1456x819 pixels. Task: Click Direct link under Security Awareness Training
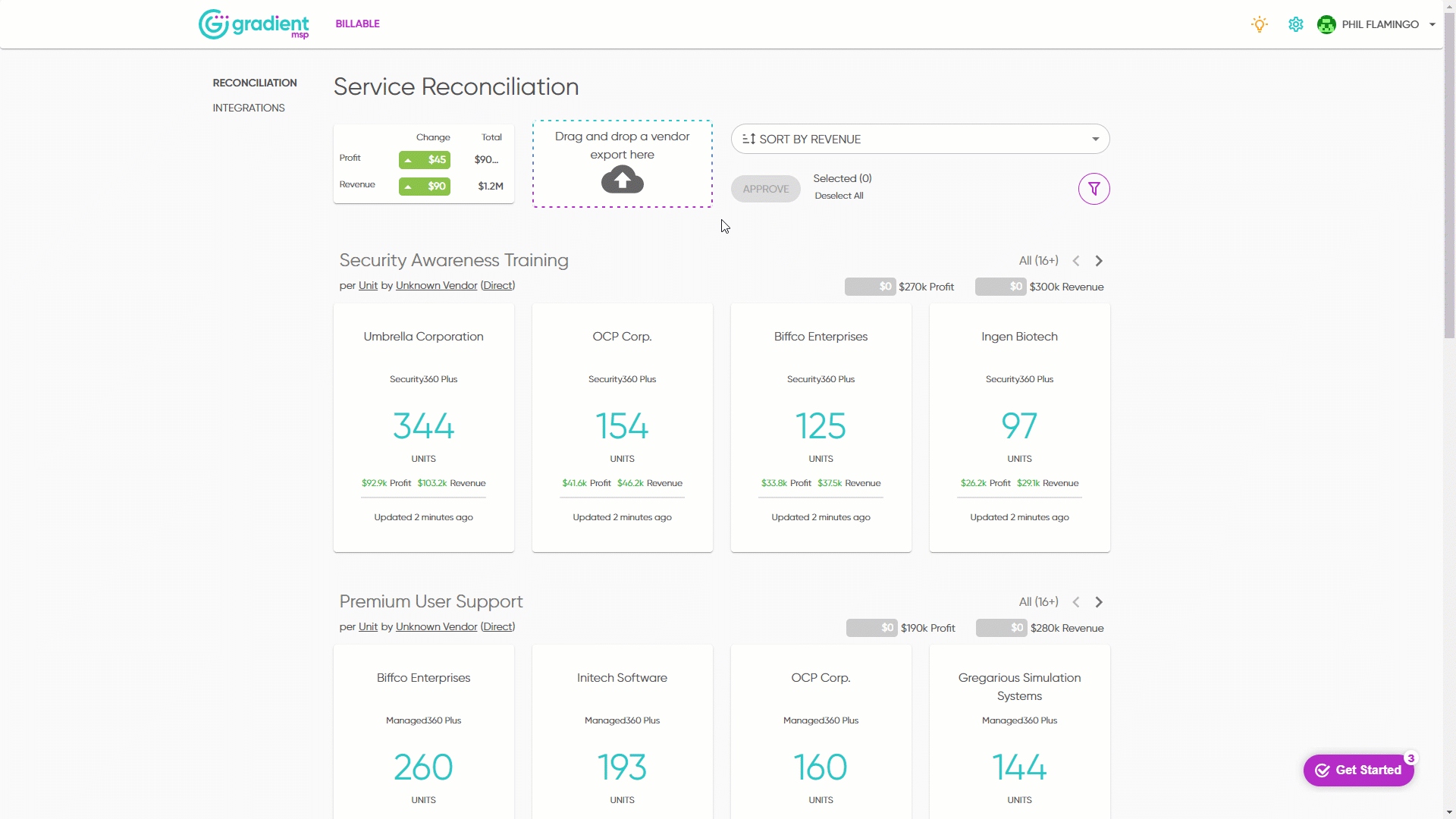497,286
